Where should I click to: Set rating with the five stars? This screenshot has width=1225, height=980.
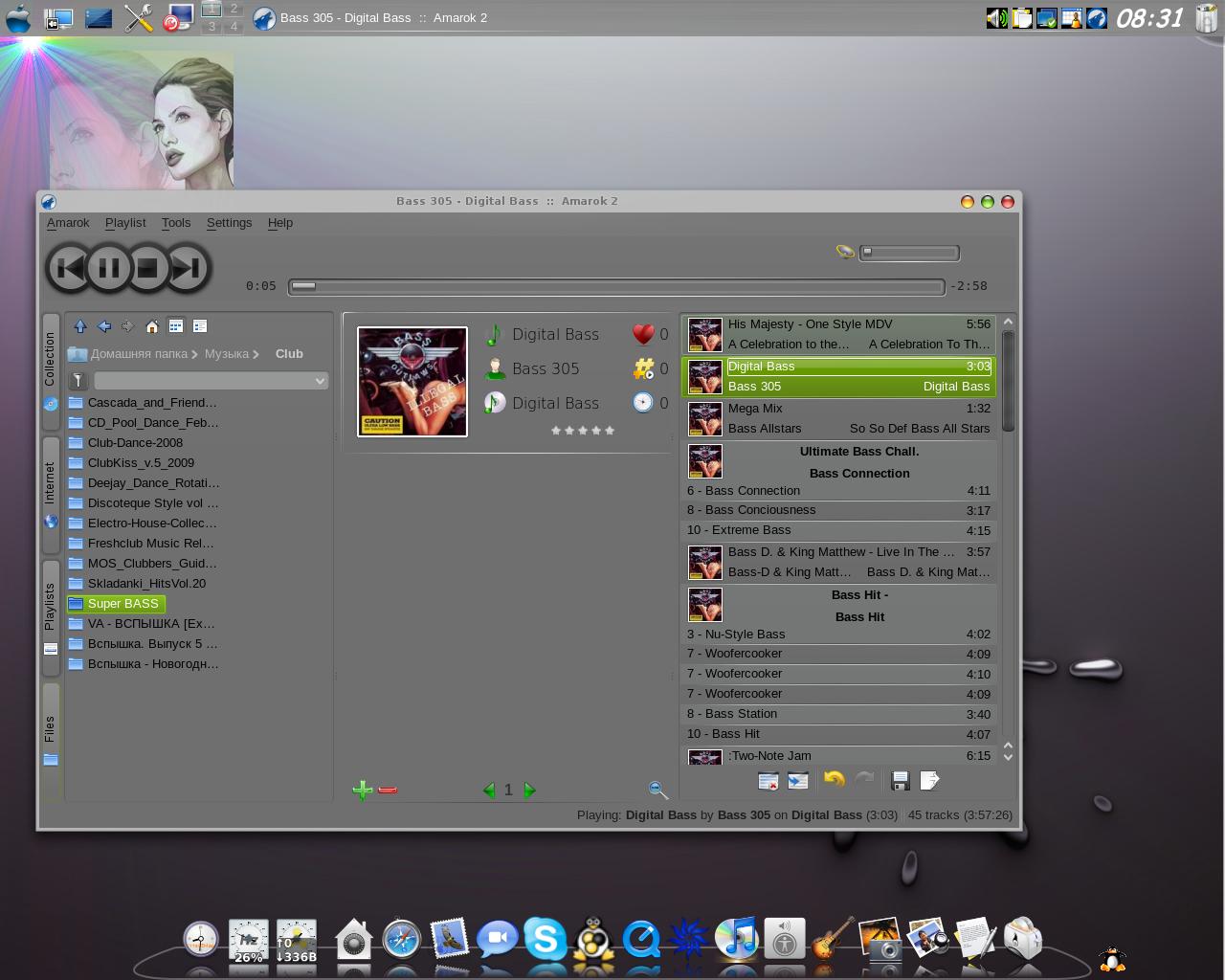[x=583, y=431]
